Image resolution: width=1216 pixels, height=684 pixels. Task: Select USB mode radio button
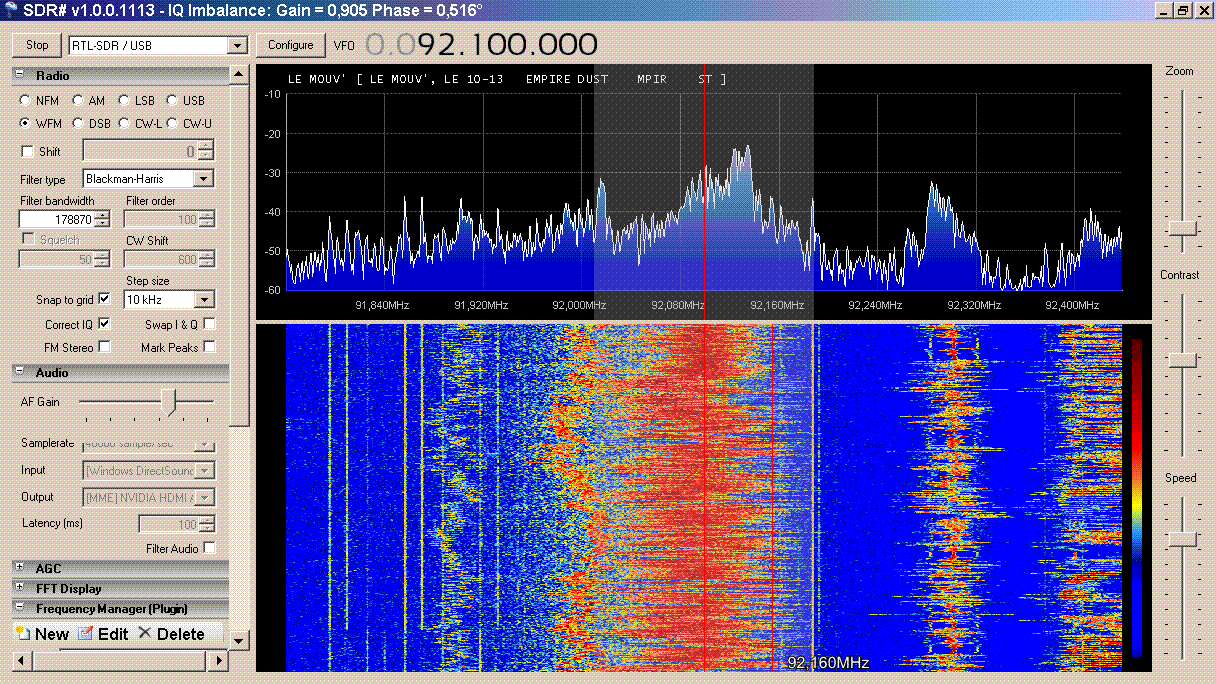coord(172,101)
